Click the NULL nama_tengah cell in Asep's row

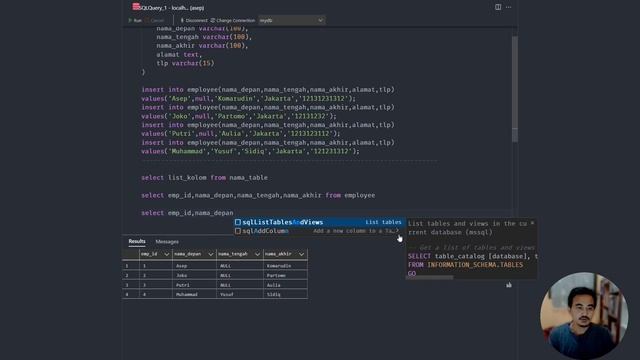click(240, 266)
